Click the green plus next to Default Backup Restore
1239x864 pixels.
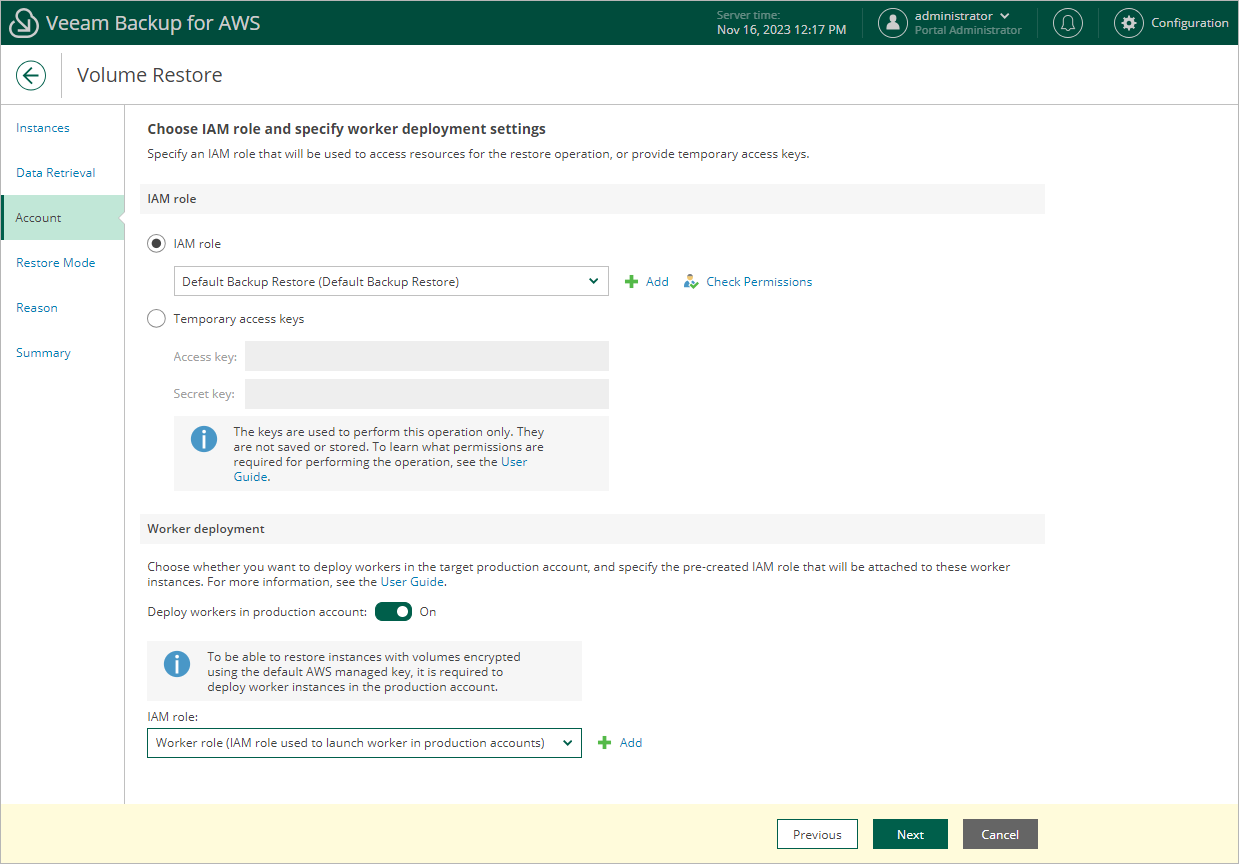[x=631, y=282]
